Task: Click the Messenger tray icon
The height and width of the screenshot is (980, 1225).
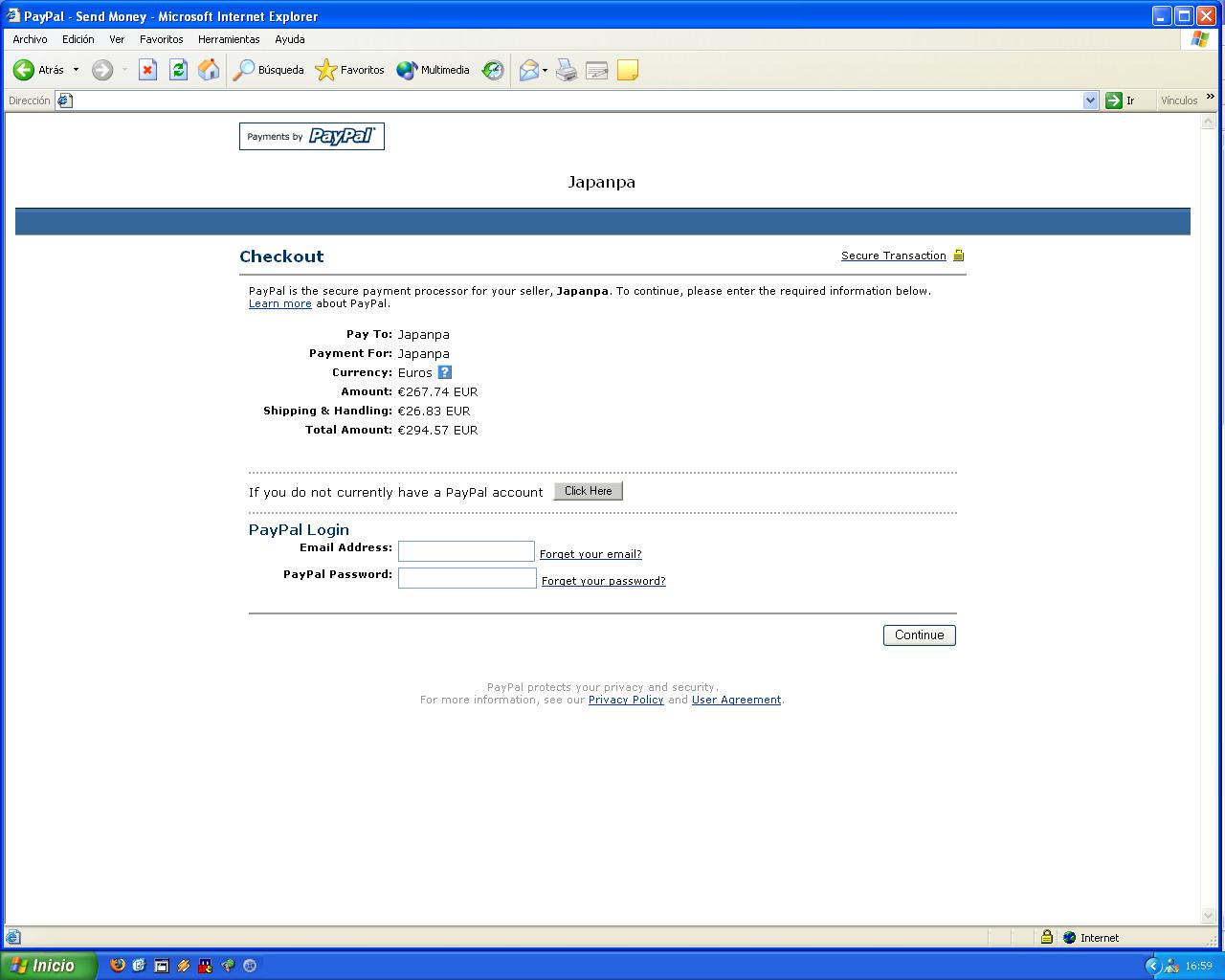Action: pos(1172,966)
